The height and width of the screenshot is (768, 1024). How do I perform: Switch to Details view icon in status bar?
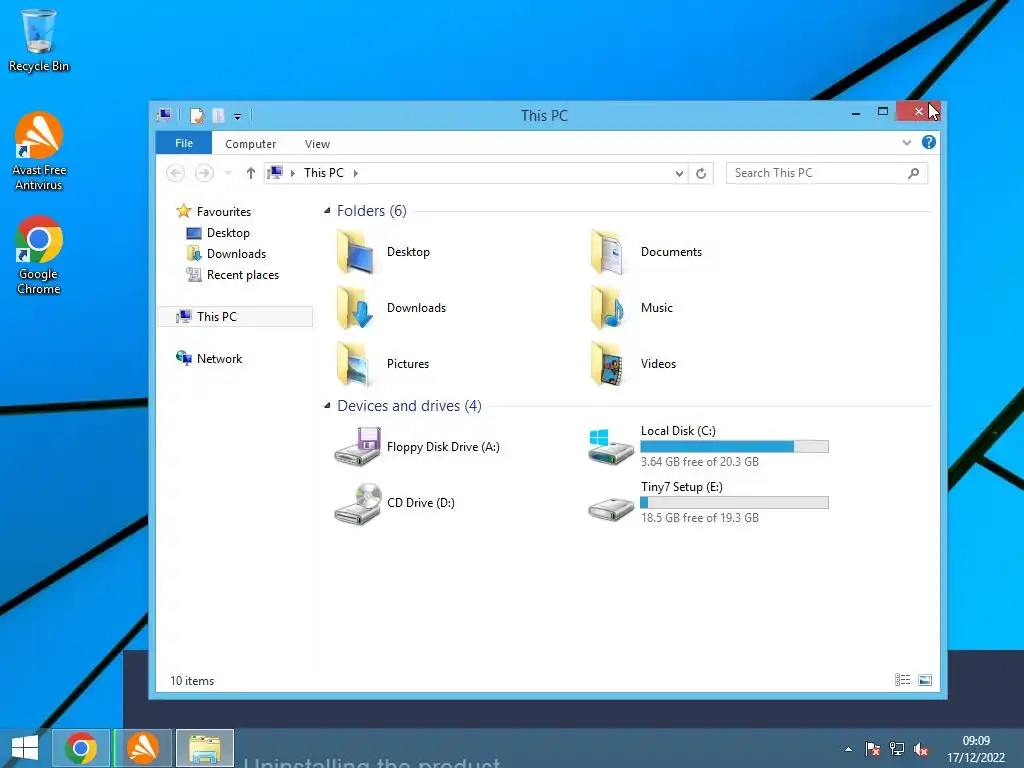pos(903,680)
